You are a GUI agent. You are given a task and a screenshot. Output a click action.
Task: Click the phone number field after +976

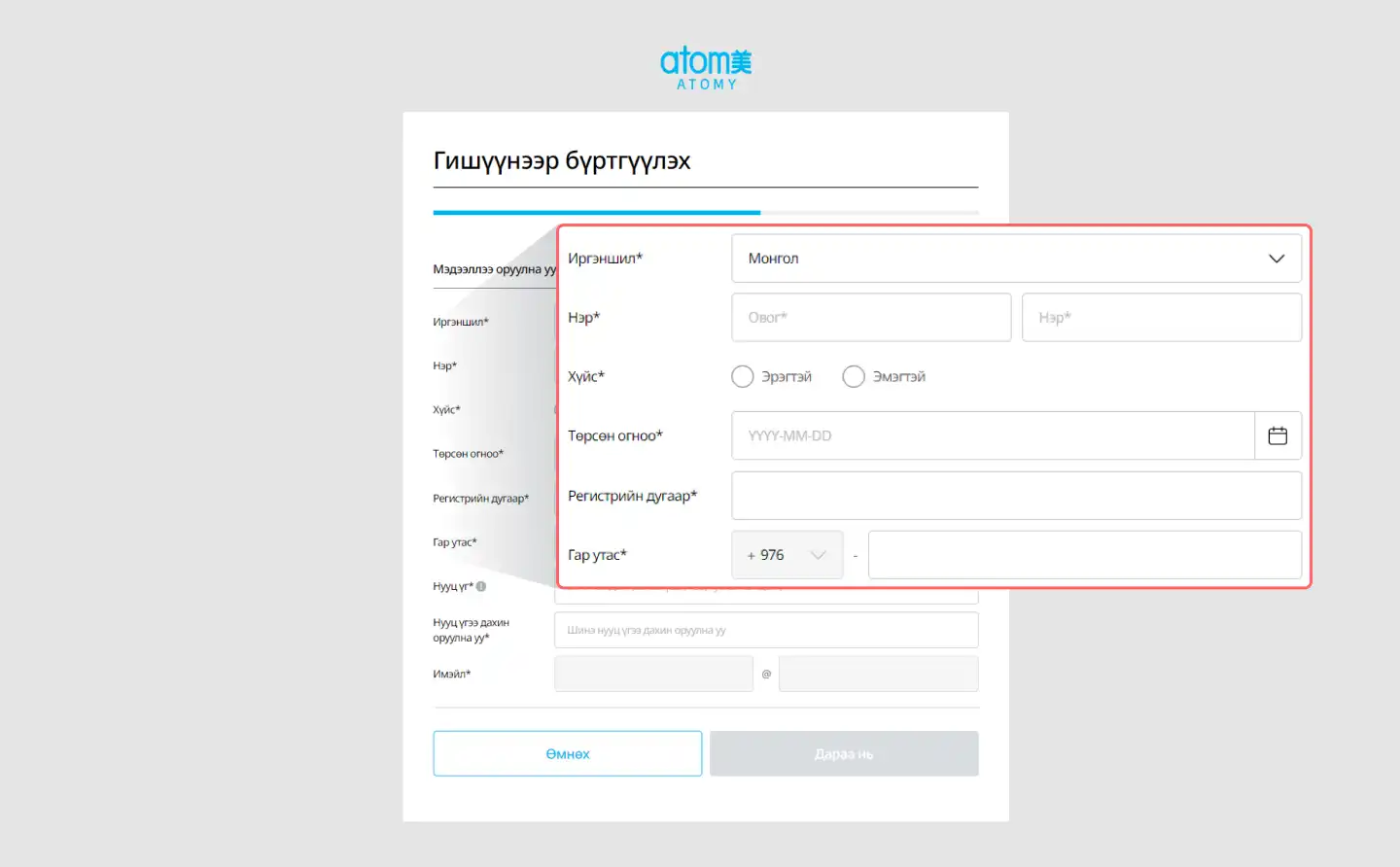coord(1084,555)
